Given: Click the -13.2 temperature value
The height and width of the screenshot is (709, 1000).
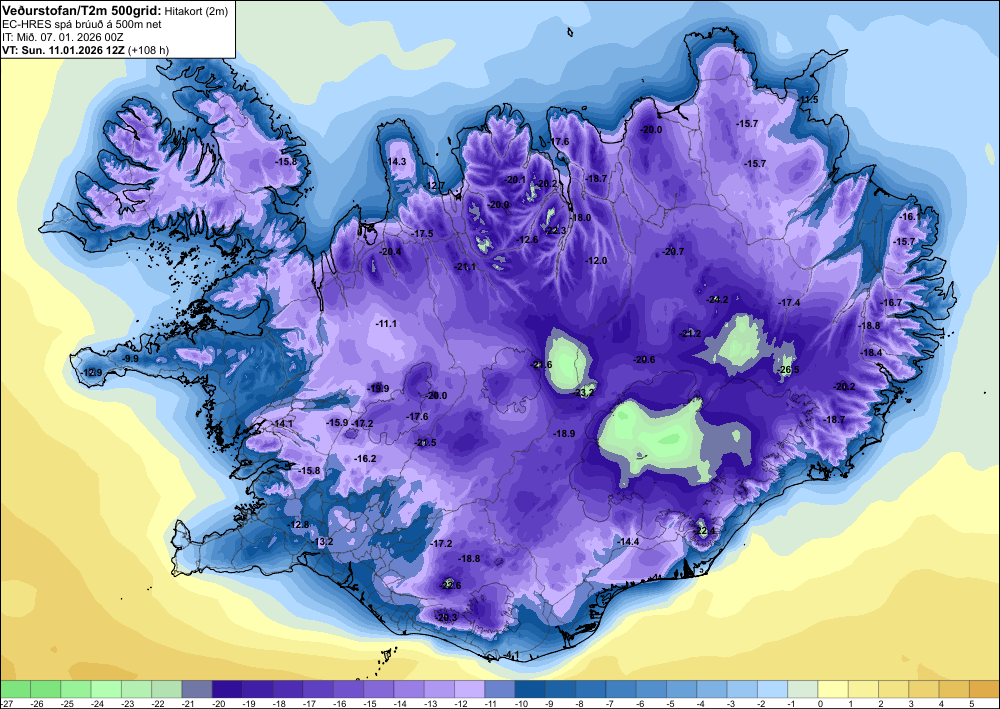Looking at the screenshot, I should 323,542.
